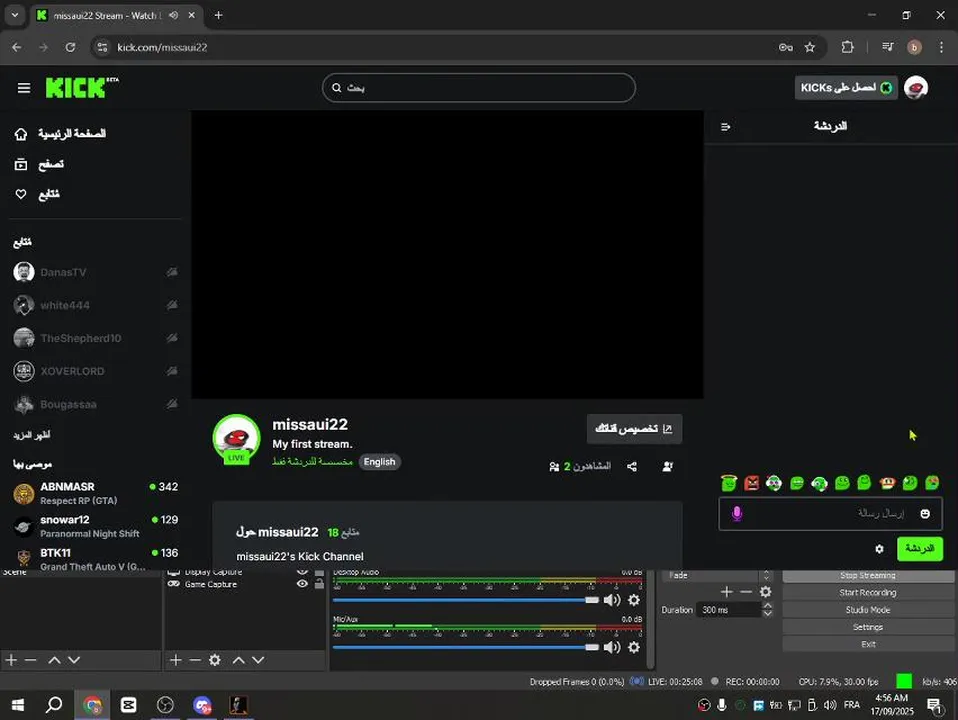Open Desktop Audio gear settings
958x720 pixels.
coord(634,600)
